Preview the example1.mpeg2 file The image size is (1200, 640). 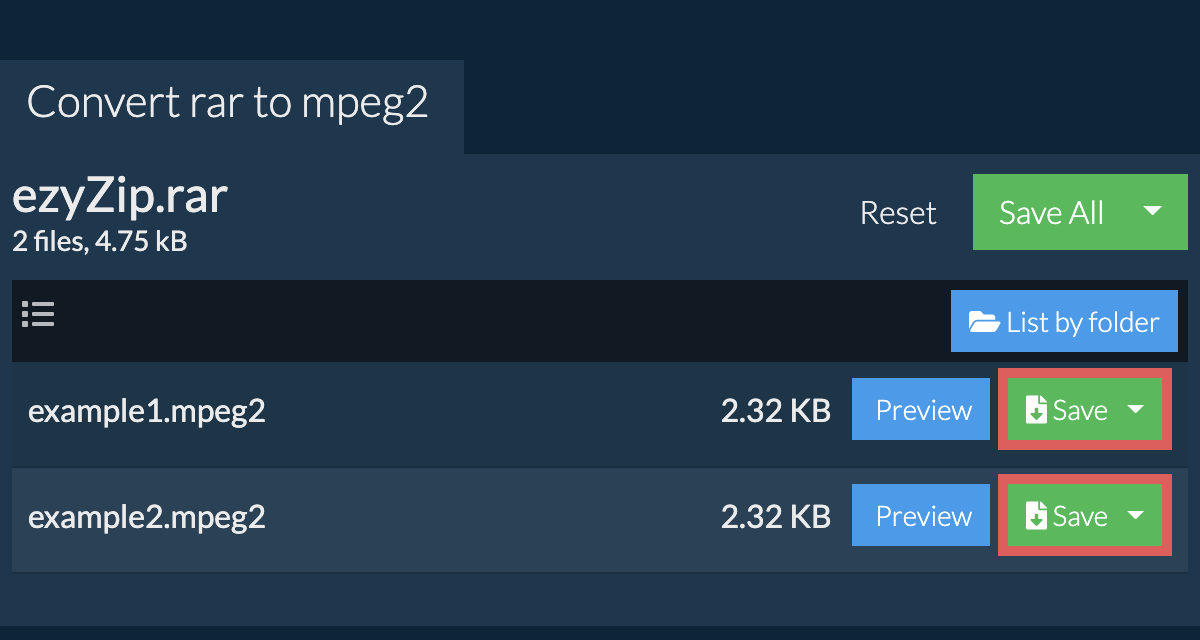pyautogui.click(x=923, y=410)
